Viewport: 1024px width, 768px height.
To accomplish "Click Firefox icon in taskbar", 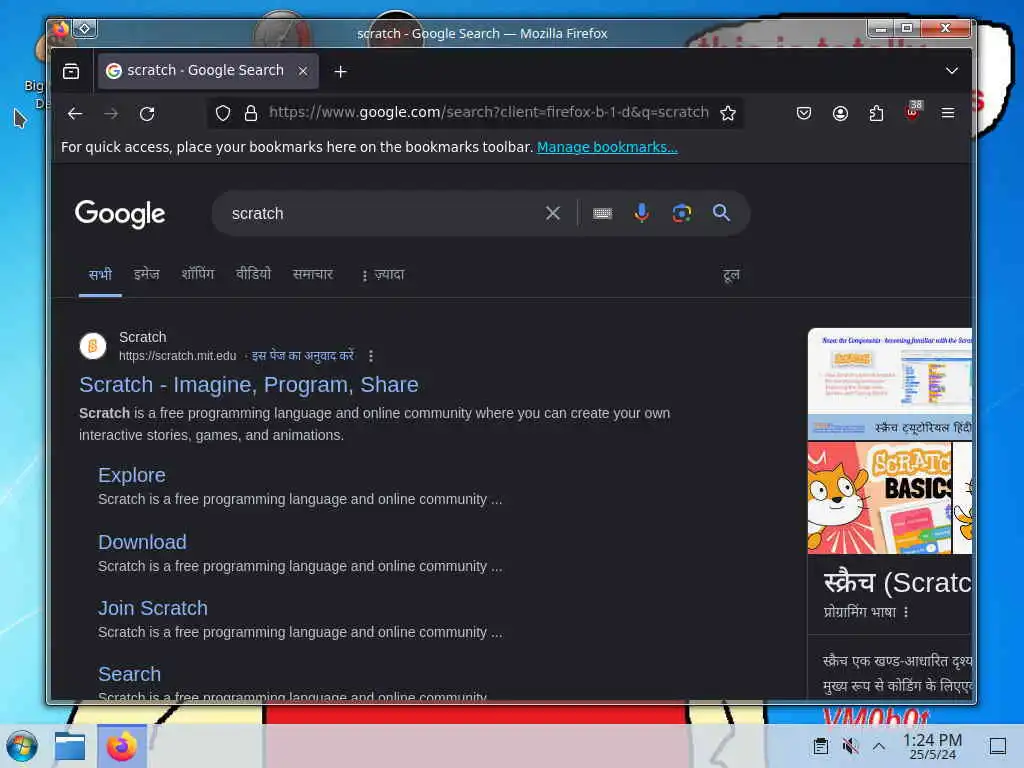I will [x=122, y=746].
